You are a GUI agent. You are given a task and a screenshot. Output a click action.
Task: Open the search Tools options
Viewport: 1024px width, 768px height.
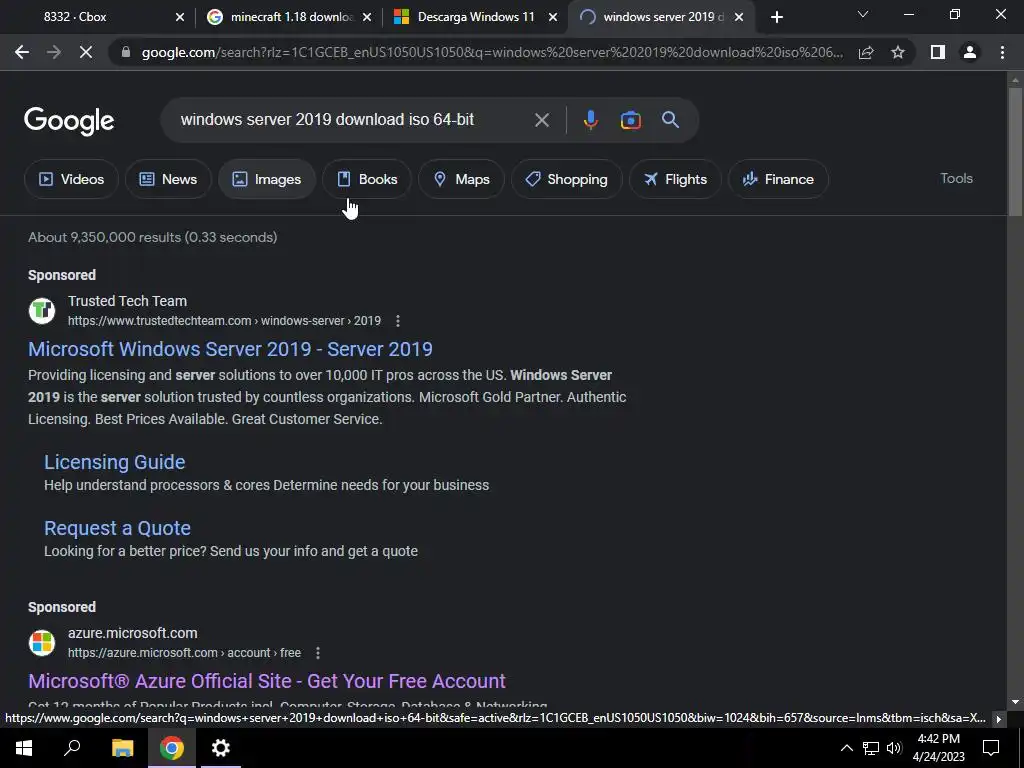956,178
